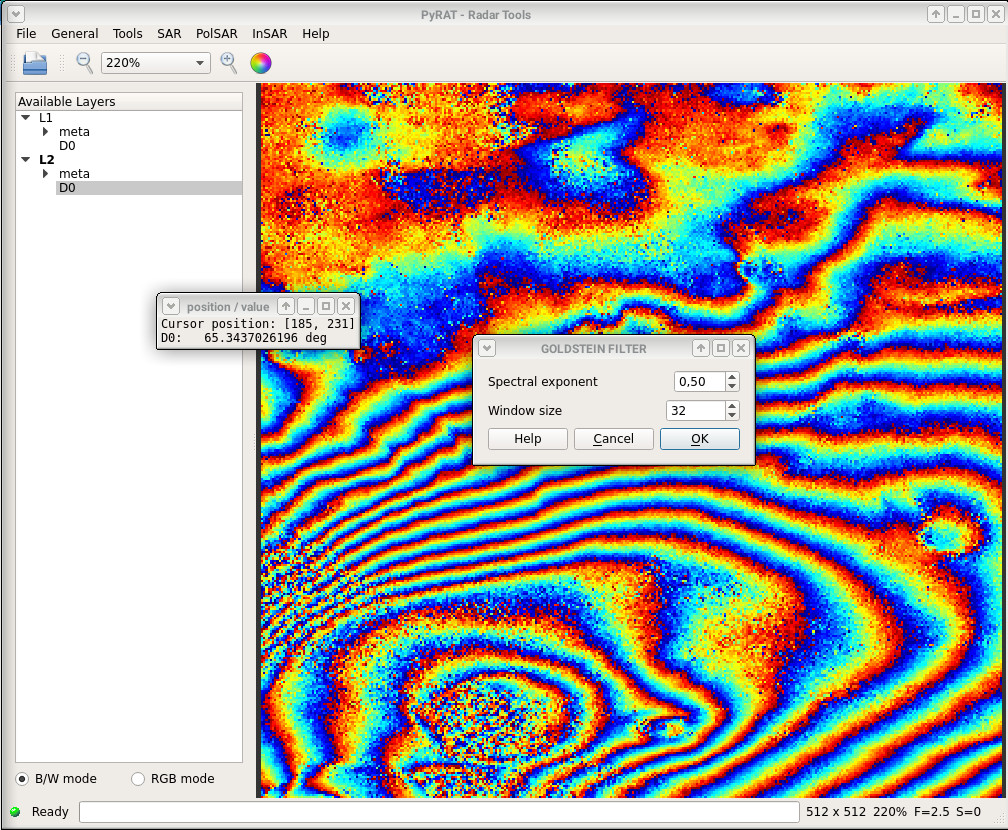The width and height of the screenshot is (1008, 830).
Task: Select RGB mode radio button
Action: pos(138,779)
